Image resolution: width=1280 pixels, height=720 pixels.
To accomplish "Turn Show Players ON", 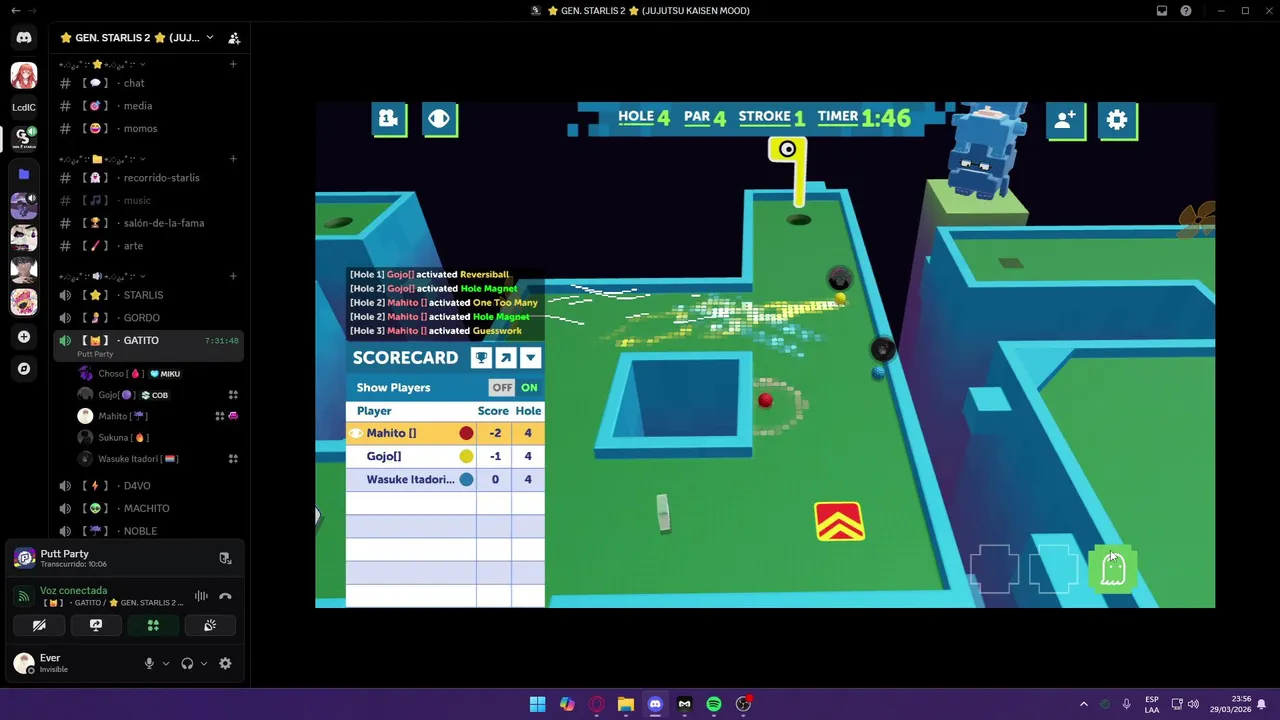I will (529, 388).
